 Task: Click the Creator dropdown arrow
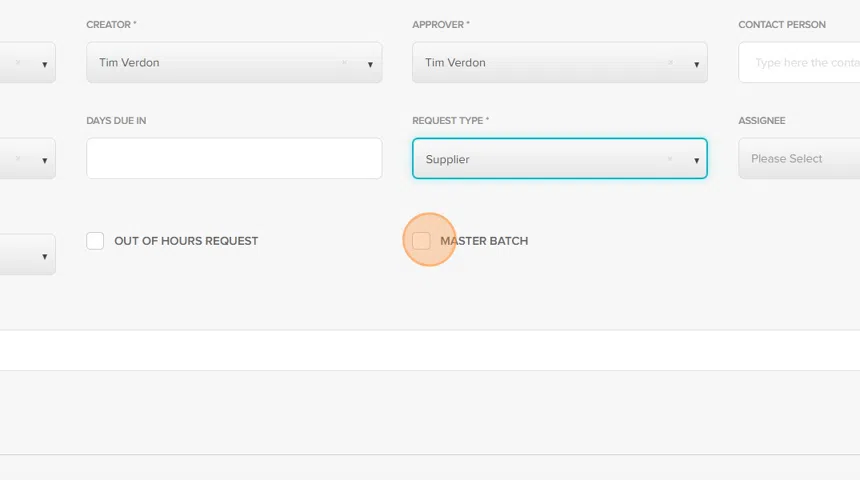pyautogui.click(x=370, y=64)
